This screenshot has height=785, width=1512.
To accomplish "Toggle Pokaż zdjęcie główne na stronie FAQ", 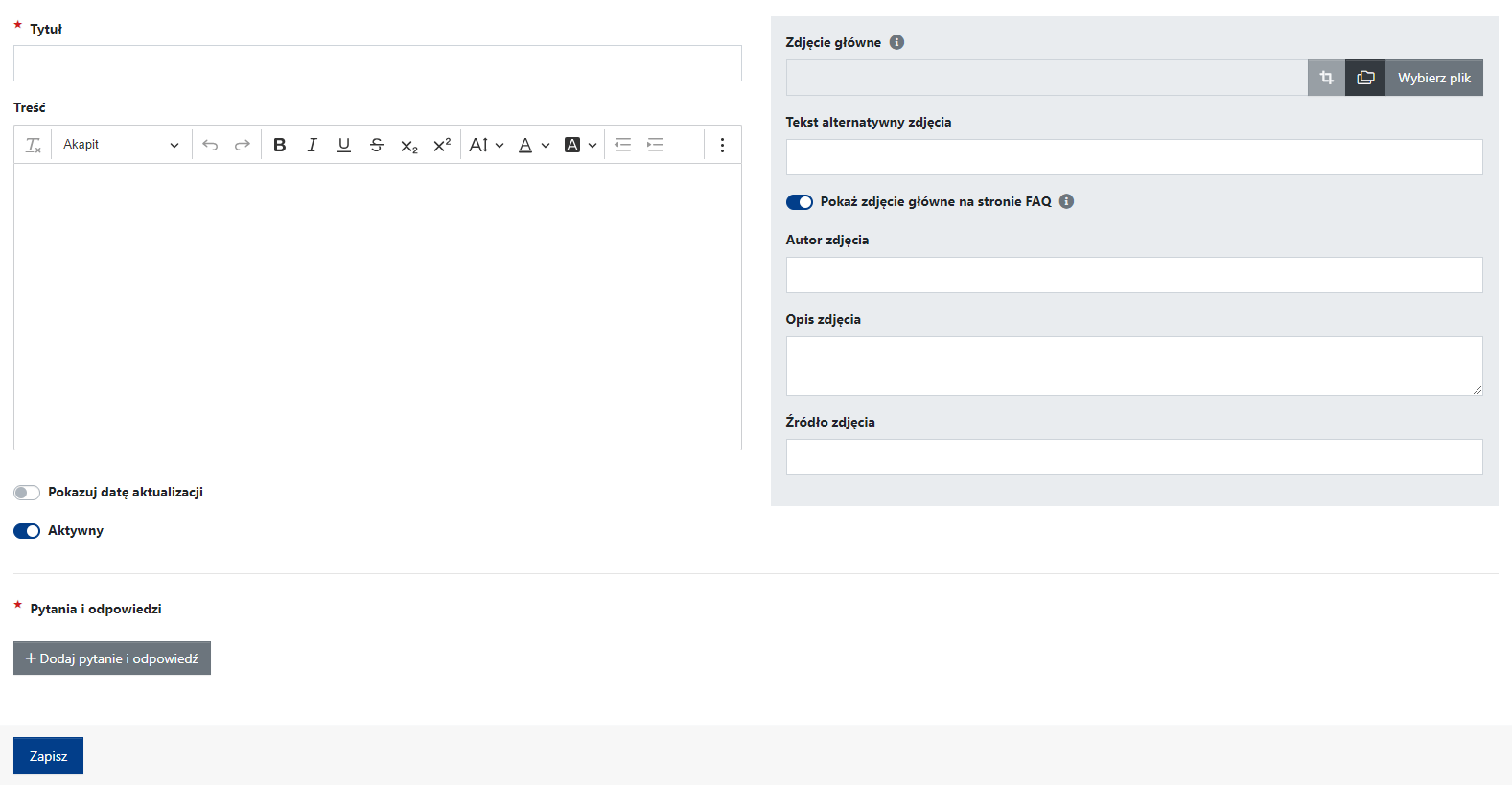I will pyautogui.click(x=800, y=202).
